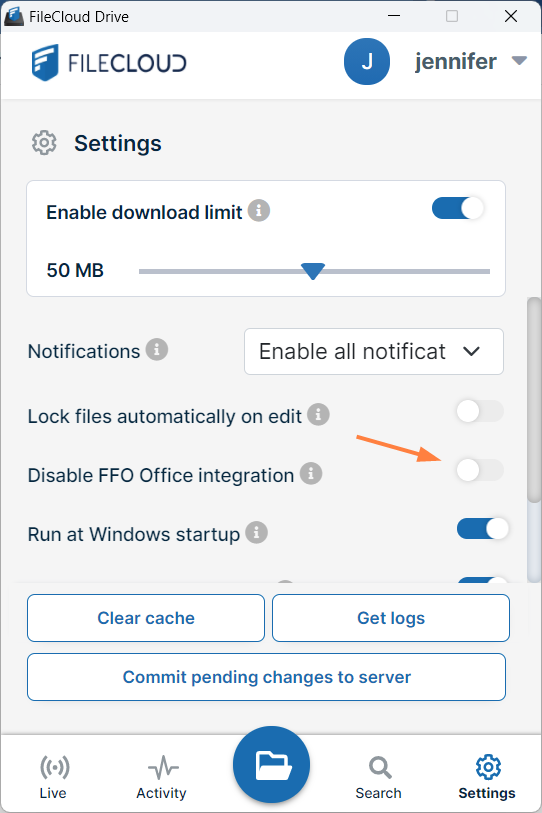The image size is (542, 813).
Task: Click the download limit slider handle
Action: tap(313, 271)
